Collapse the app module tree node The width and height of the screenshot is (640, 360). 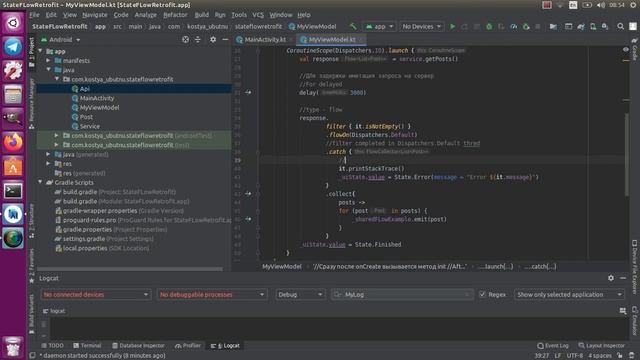[x=40, y=51]
